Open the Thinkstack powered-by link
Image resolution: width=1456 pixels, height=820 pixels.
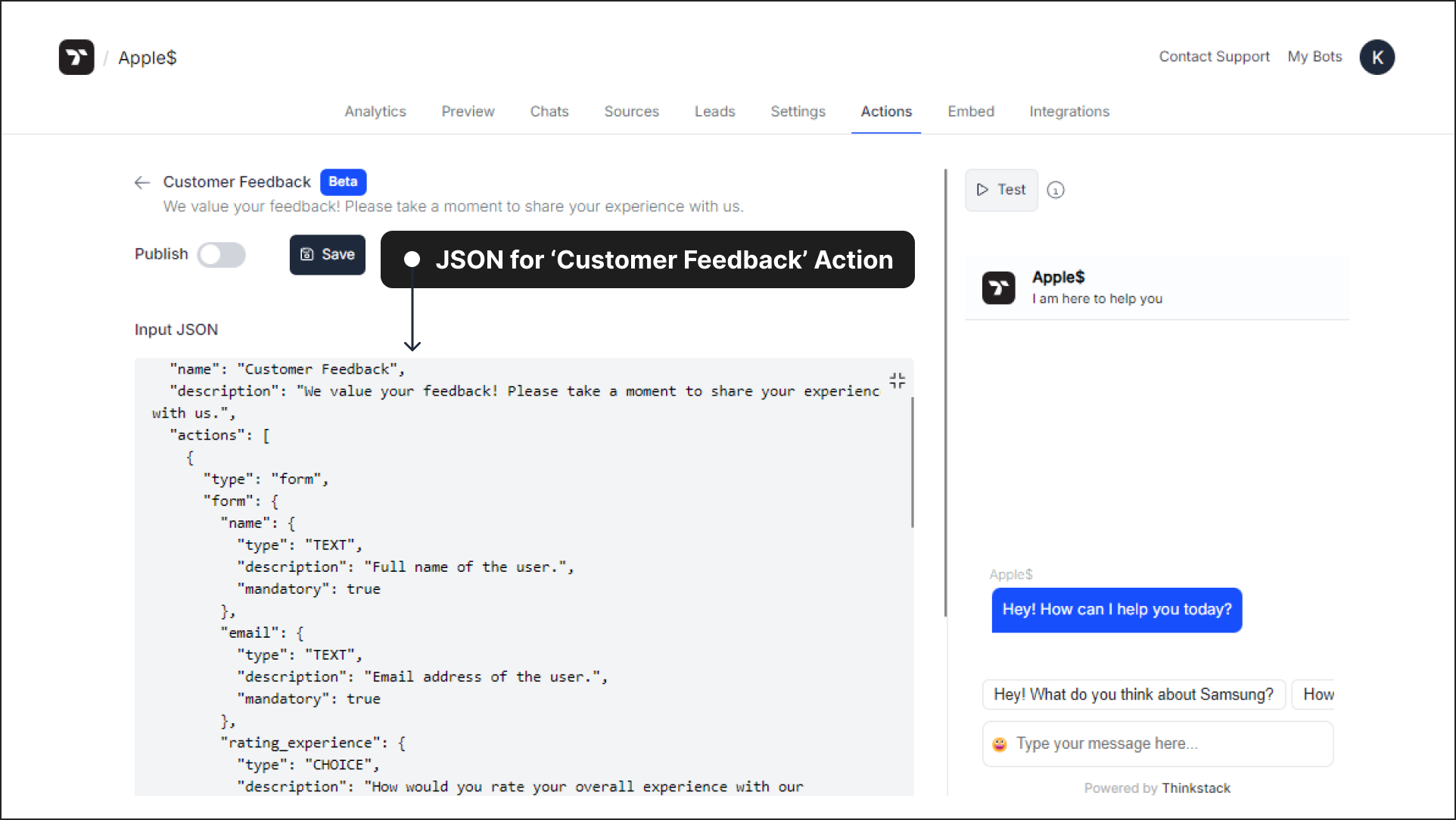pyautogui.click(x=1196, y=788)
